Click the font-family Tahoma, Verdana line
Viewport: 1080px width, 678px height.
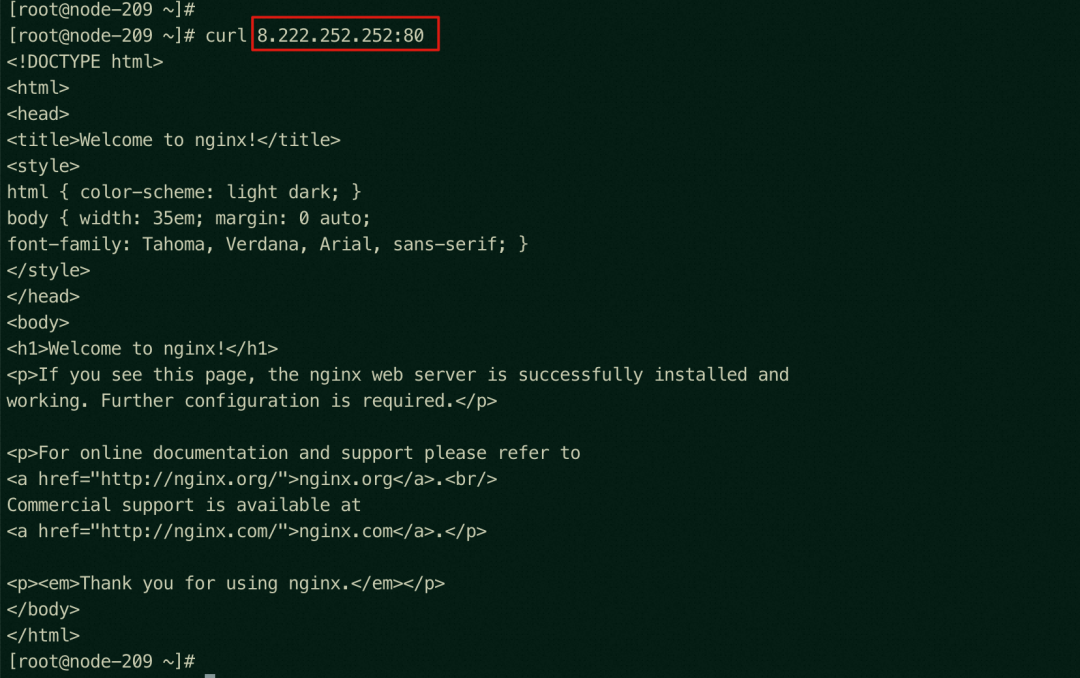click(267, 245)
